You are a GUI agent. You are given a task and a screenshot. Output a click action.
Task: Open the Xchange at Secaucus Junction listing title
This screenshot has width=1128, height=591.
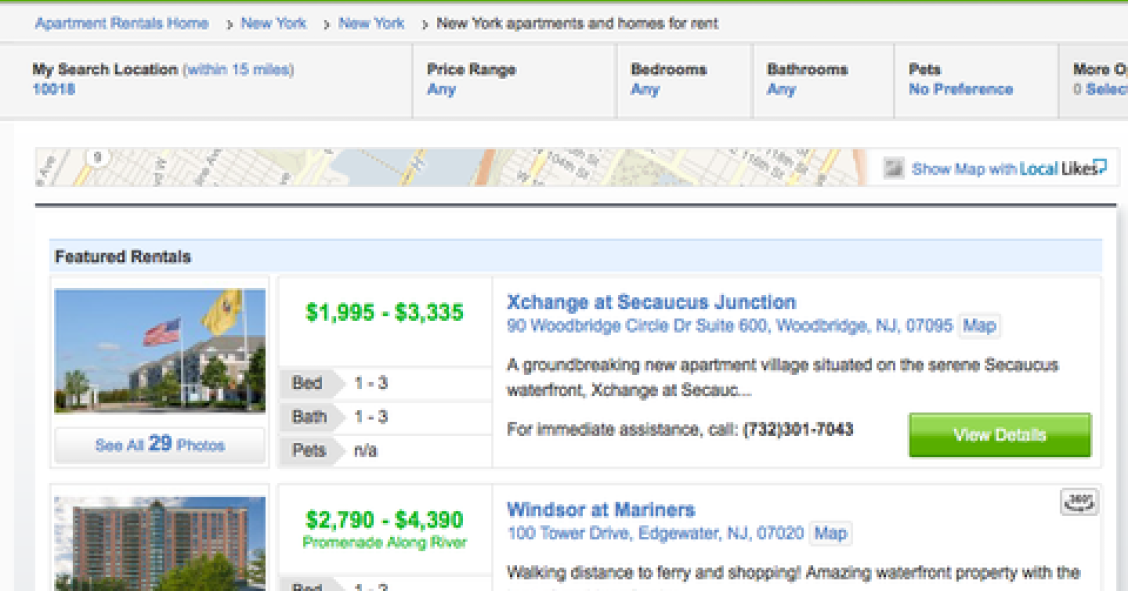coord(651,302)
